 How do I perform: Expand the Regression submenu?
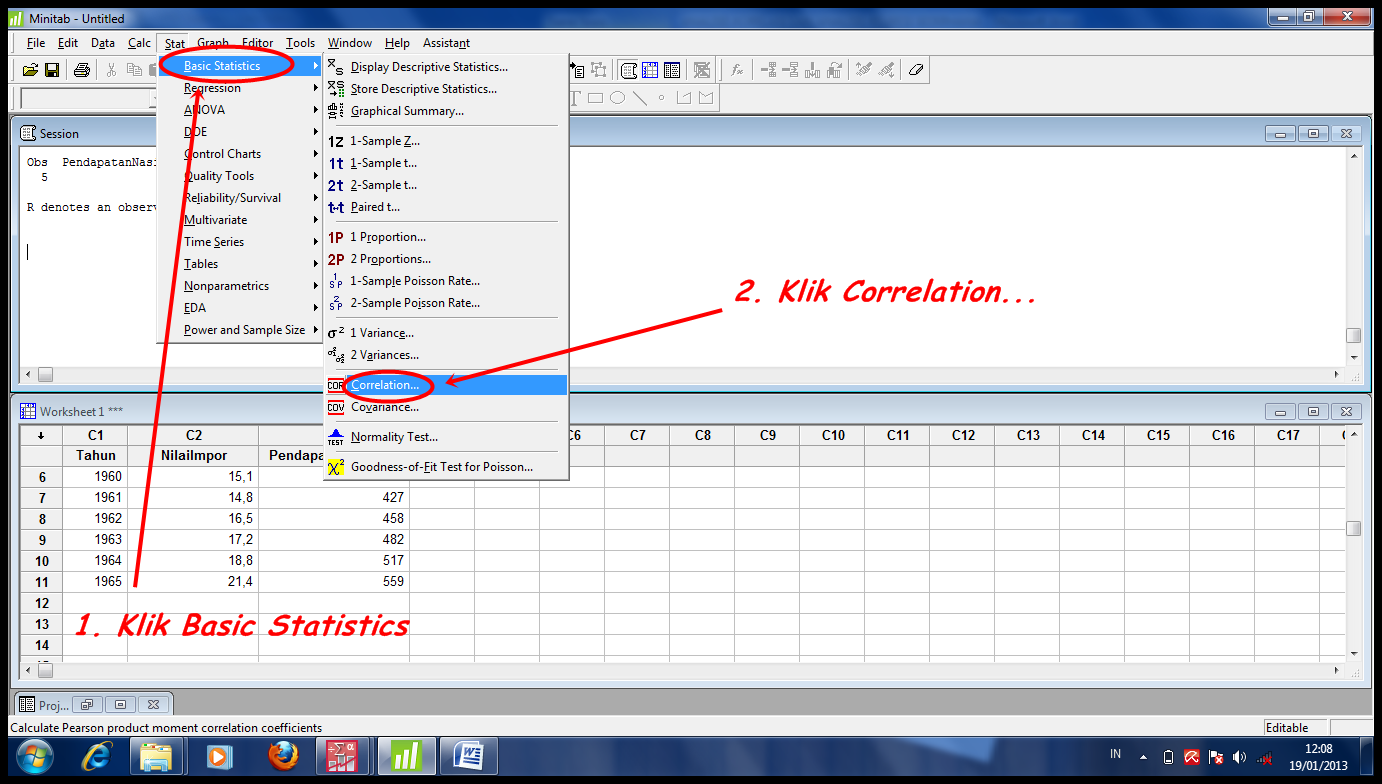click(240, 88)
